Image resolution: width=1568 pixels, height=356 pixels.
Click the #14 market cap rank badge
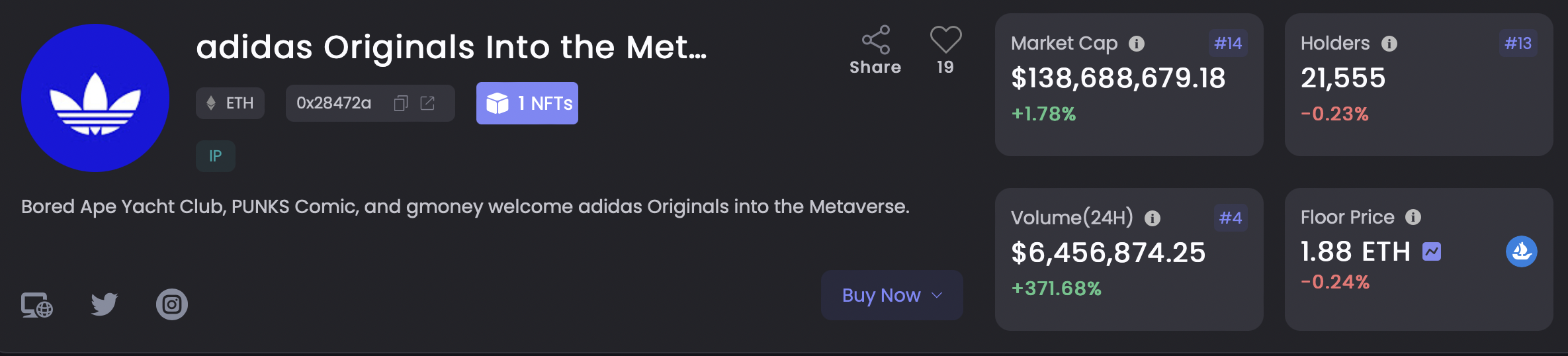[1228, 43]
